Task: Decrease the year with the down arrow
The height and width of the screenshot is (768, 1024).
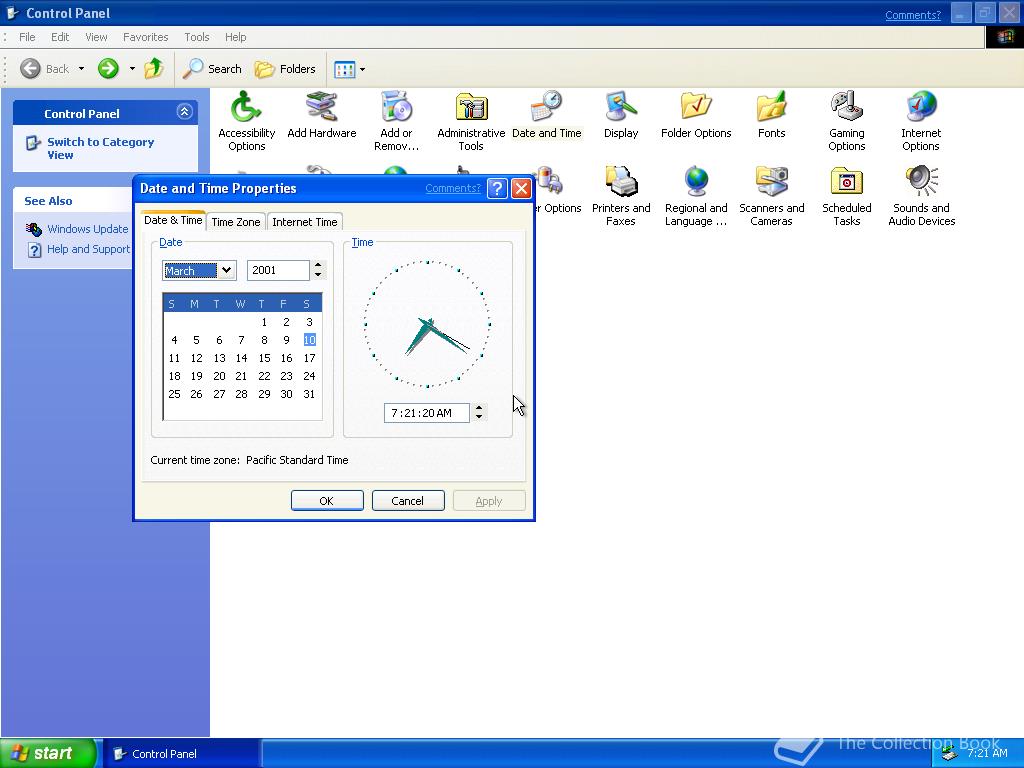Action: click(318, 275)
